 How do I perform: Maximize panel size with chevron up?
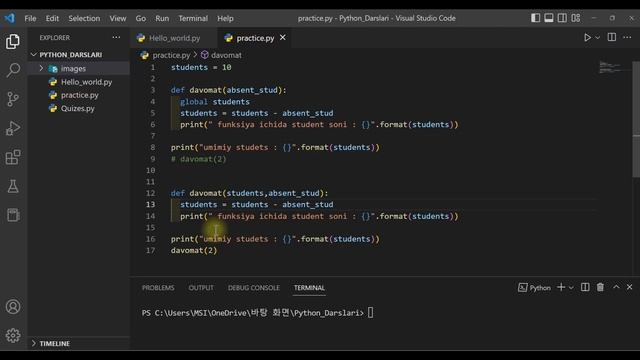[x=616, y=287]
